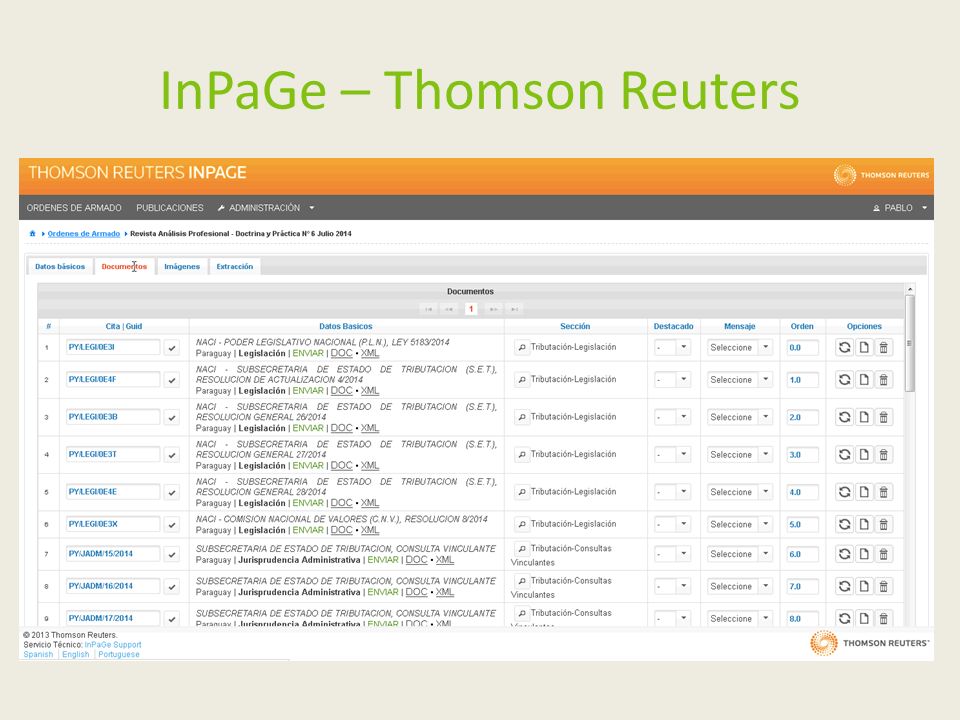Expand the Administración menu

(266, 208)
